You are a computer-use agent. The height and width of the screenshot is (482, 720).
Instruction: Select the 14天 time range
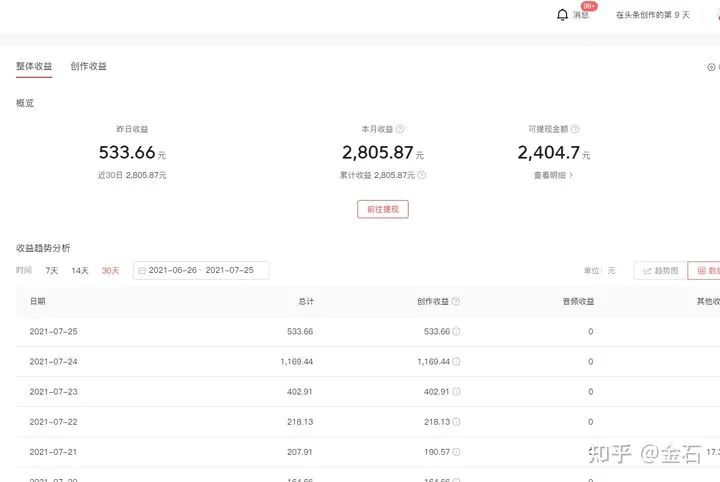(79, 270)
